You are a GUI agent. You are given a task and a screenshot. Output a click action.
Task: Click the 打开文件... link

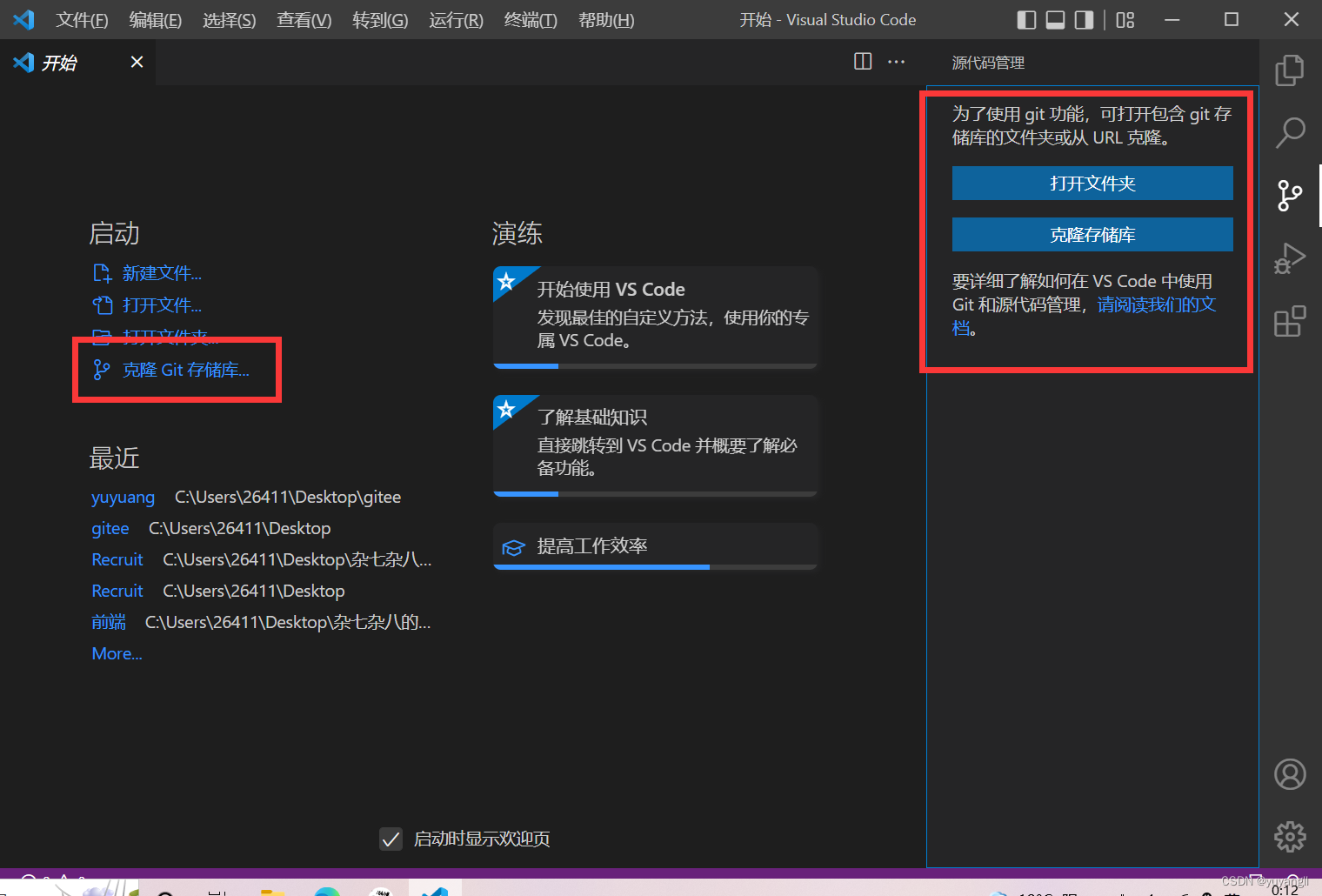click(x=147, y=305)
